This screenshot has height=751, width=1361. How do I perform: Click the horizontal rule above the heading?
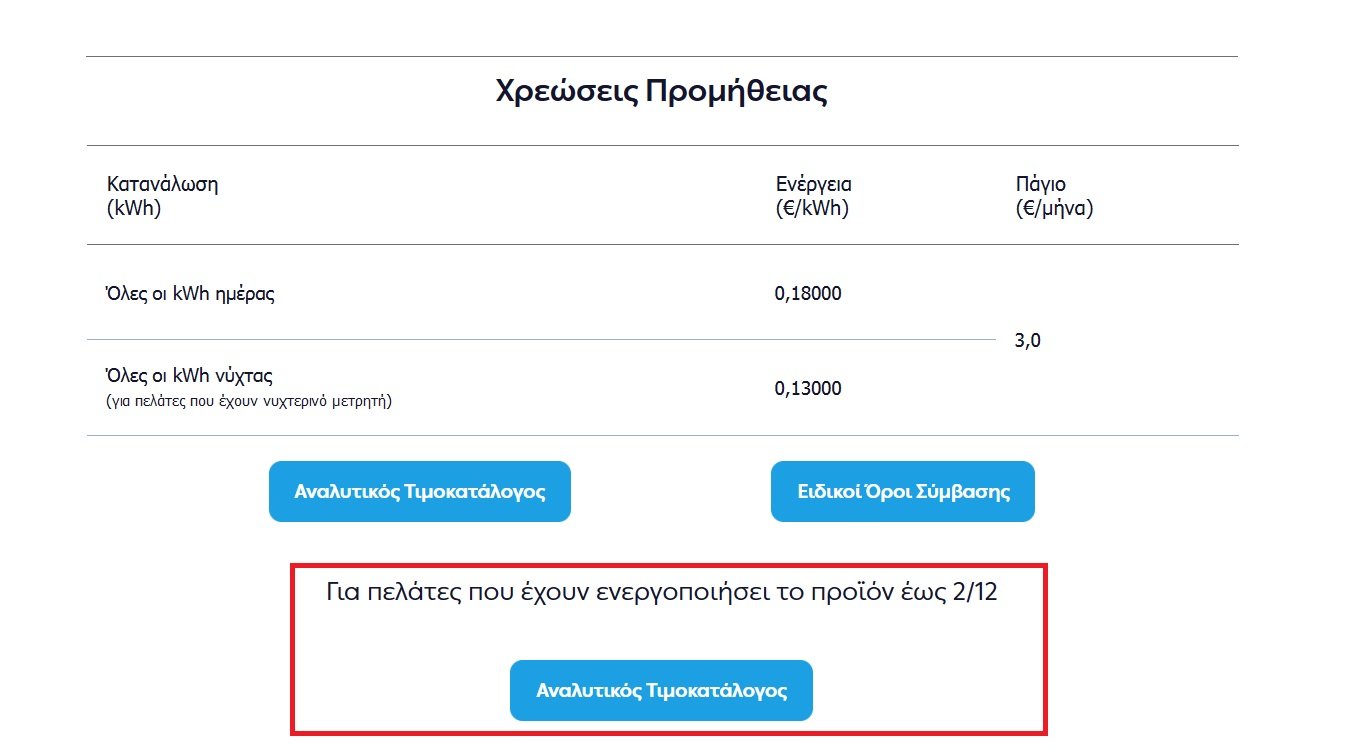click(662, 56)
